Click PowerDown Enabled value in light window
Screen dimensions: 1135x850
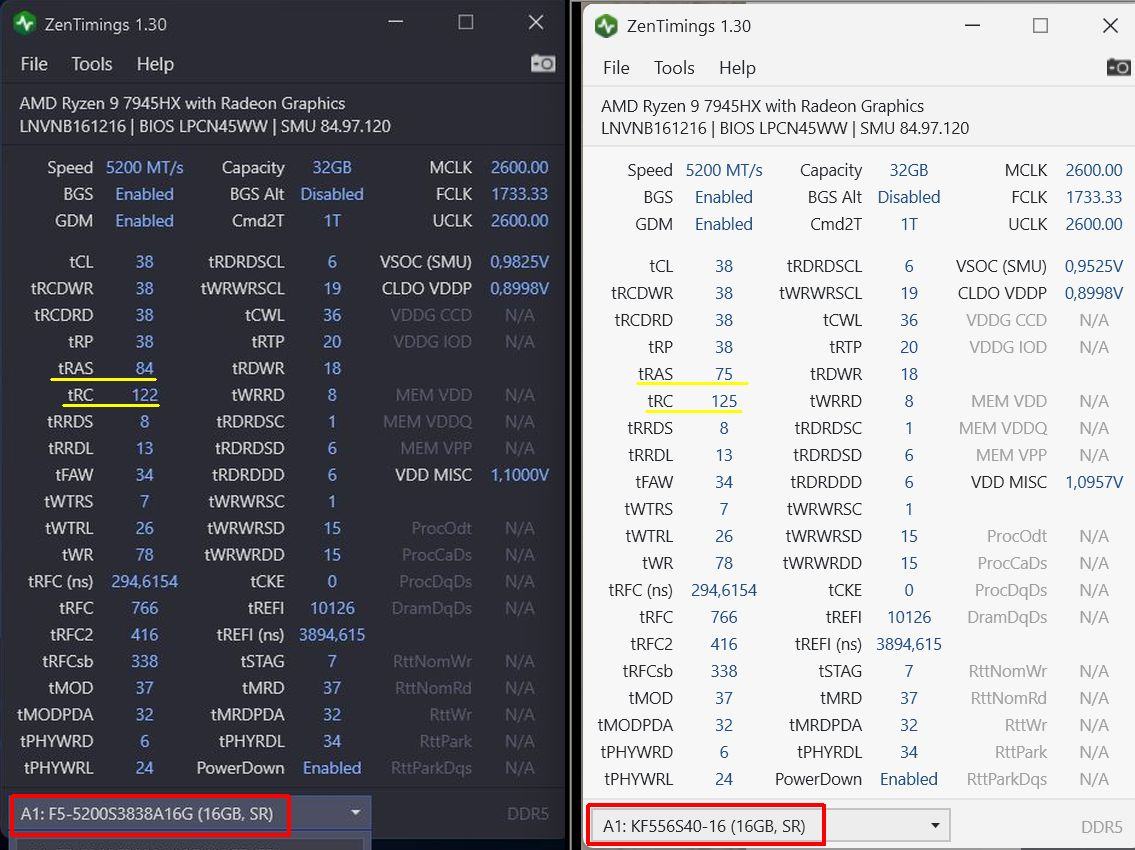click(908, 779)
